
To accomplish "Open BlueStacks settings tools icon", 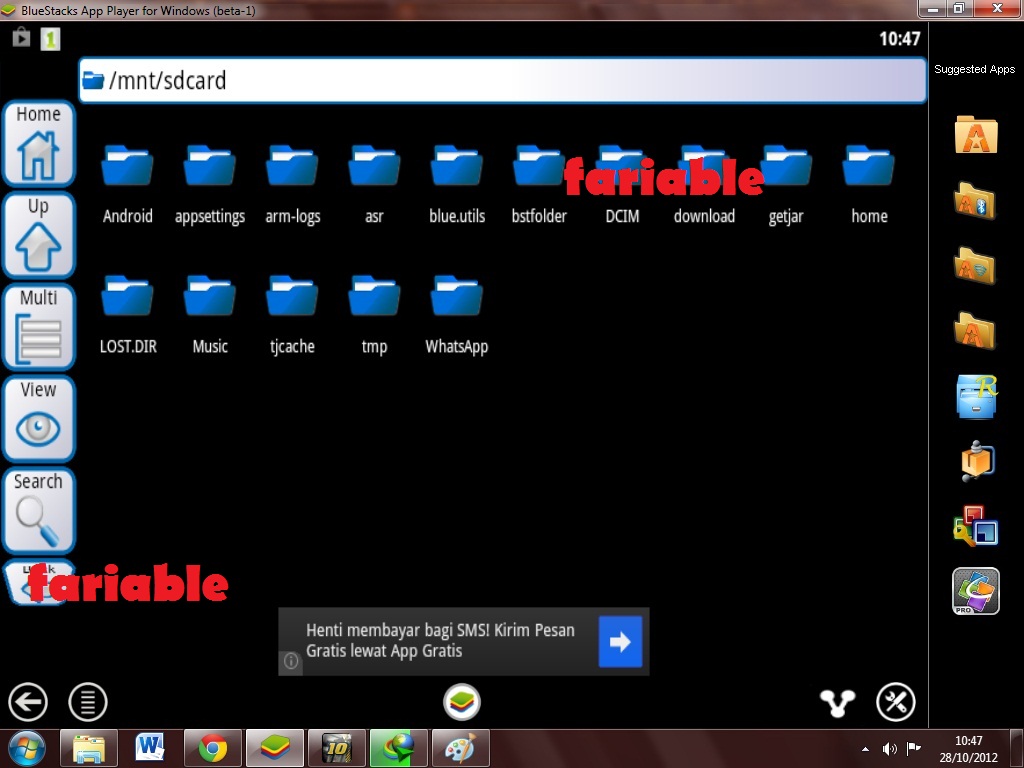I will point(895,702).
